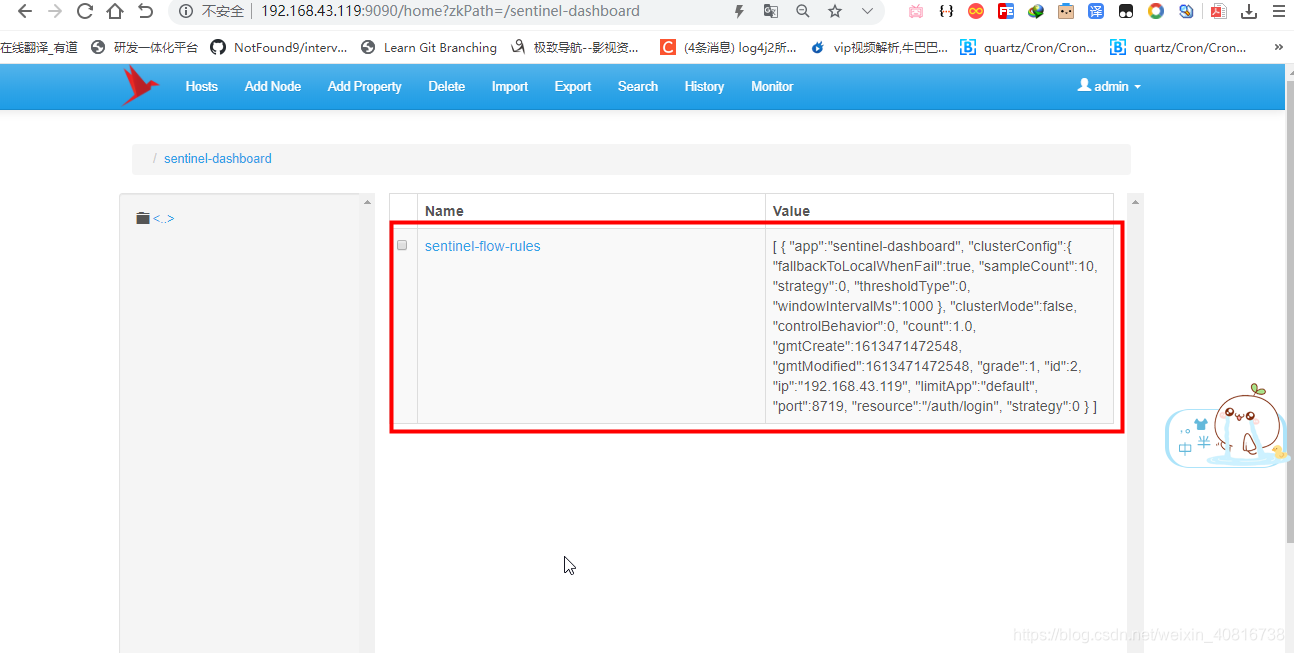The image size is (1294, 653).
Task: Open browser downloads arrow icon
Action: [1249, 11]
